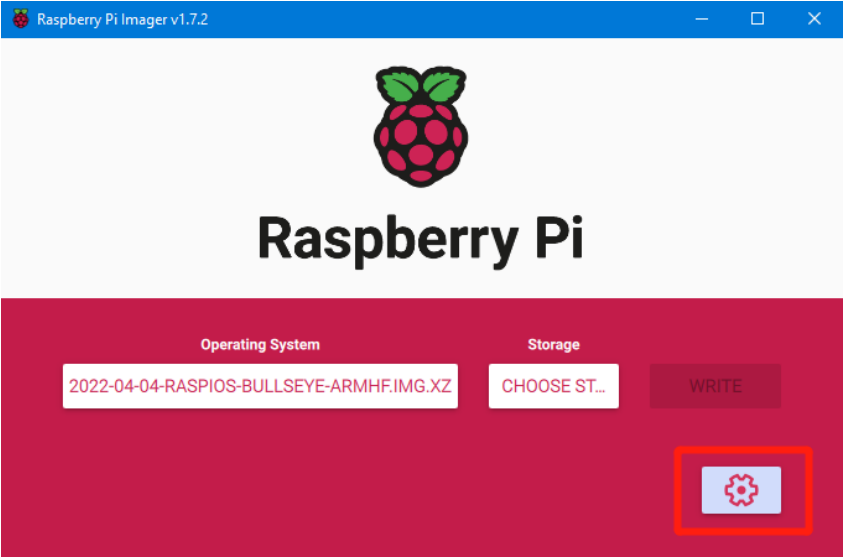Click the red berry body of the logo

(421, 140)
